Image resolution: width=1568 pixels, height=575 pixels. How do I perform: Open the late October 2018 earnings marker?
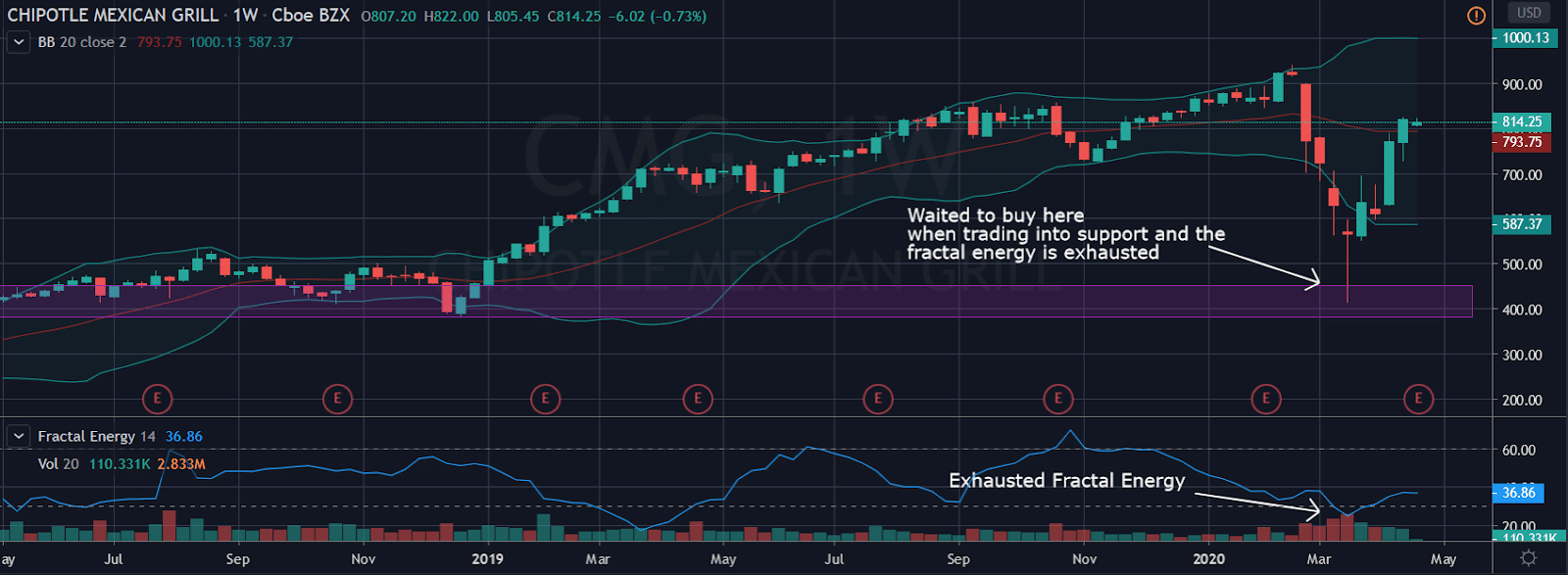[x=337, y=399]
